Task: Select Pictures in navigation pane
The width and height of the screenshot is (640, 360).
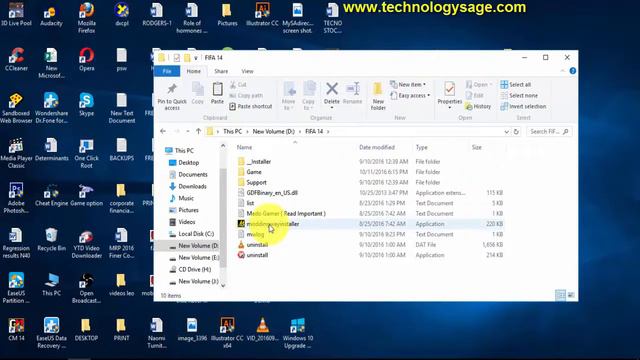Action: point(188,210)
